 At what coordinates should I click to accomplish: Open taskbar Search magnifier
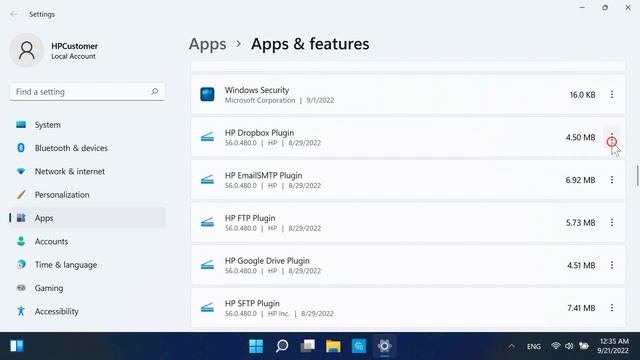282,346
